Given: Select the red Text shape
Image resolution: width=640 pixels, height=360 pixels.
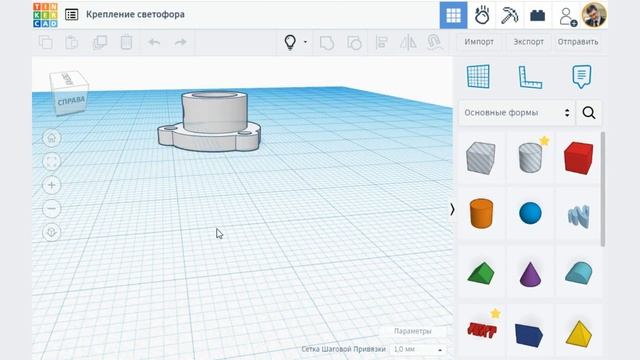Looking at the screenshot, I should (482, 330).
